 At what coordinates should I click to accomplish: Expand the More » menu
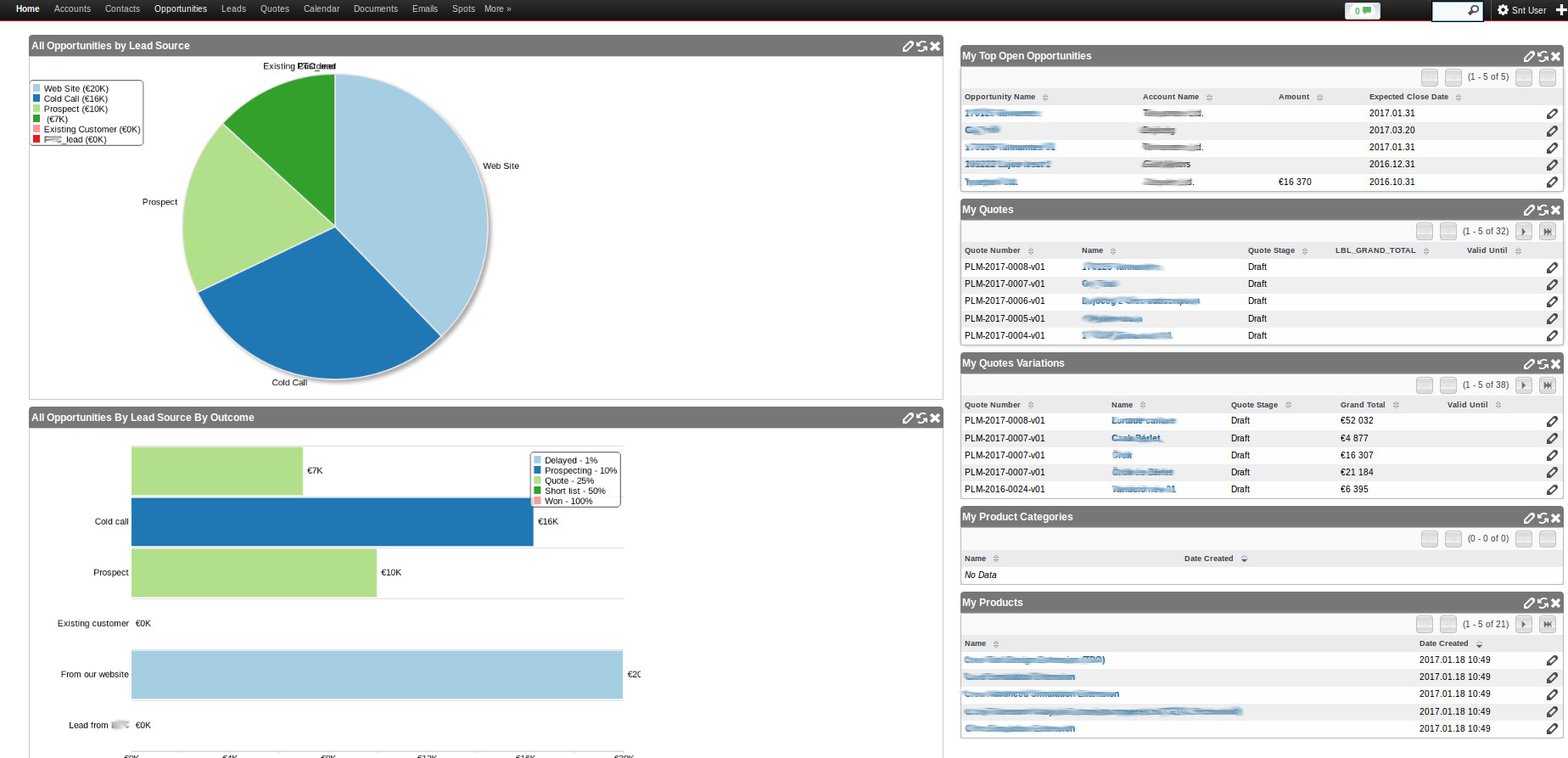(497, 9)
